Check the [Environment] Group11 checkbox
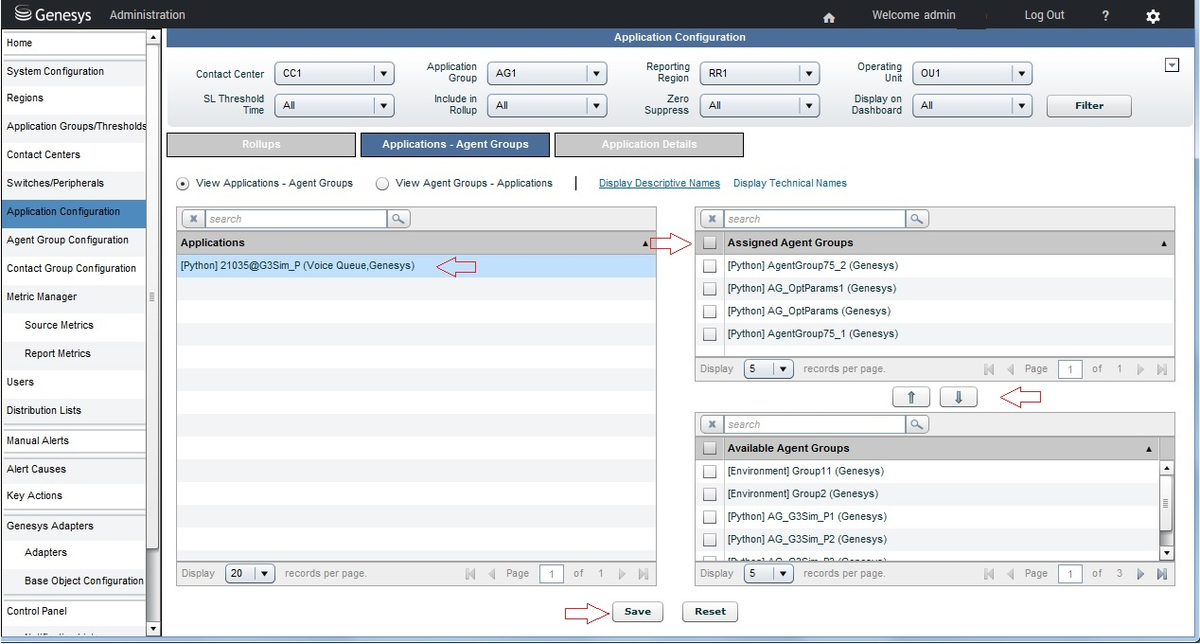Image resolution: width=1200 pixels, height=644 pixels. click(x=710, y=472)
